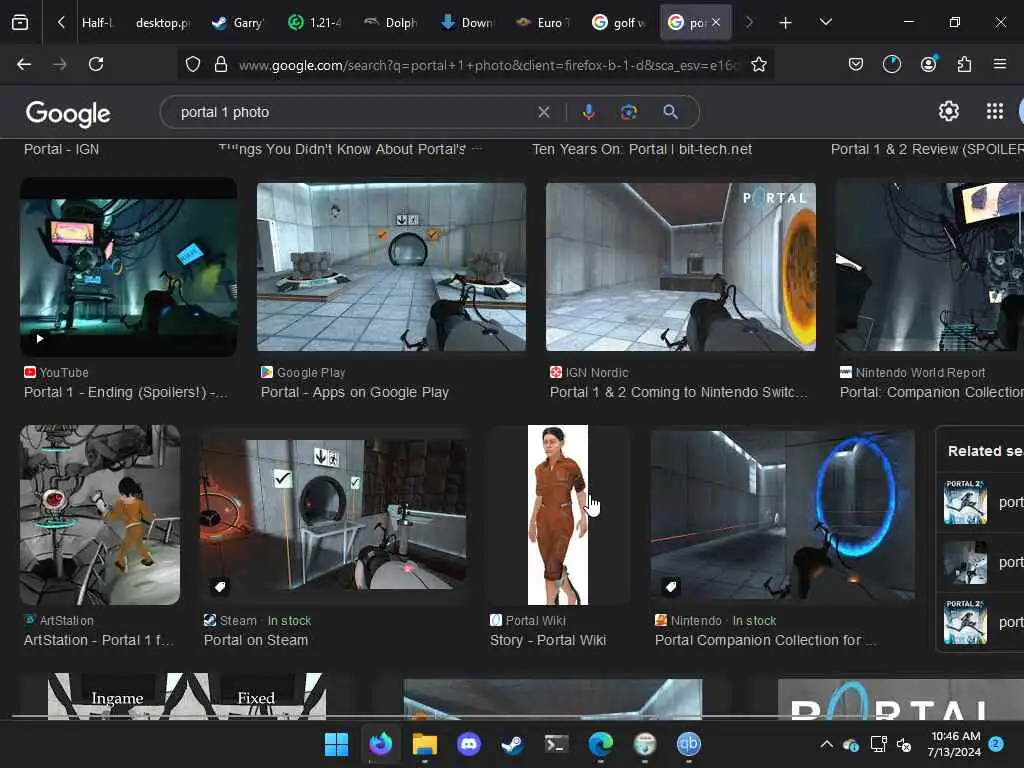
Task: Open Firefox from the taskbar
Action: point(380,744)
